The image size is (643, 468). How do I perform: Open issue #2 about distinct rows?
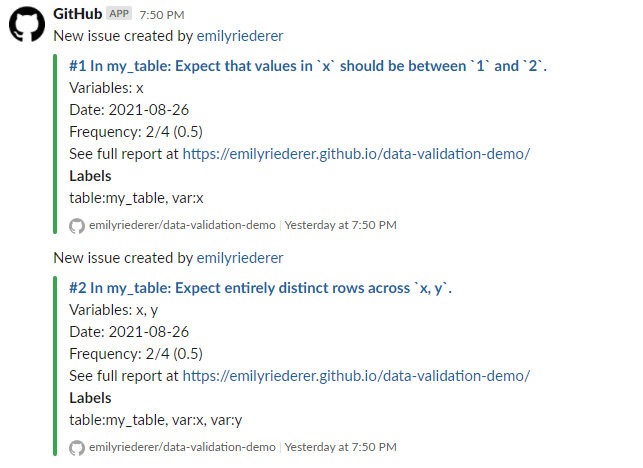(x=260, y=288)
